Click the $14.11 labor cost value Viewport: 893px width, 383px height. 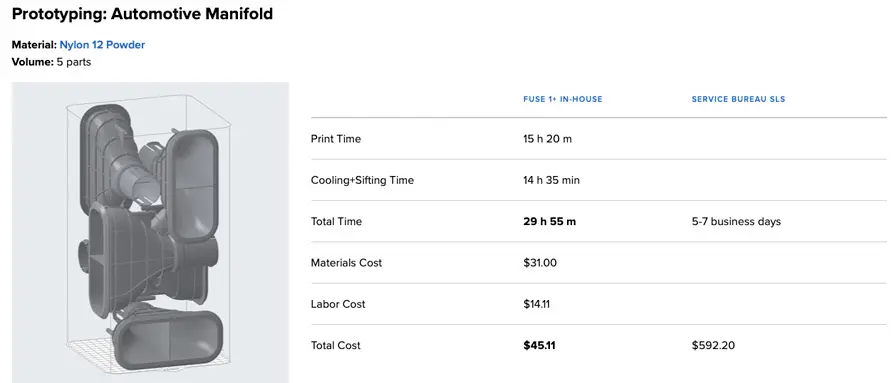pyautogui.click(x=536, y=304)
